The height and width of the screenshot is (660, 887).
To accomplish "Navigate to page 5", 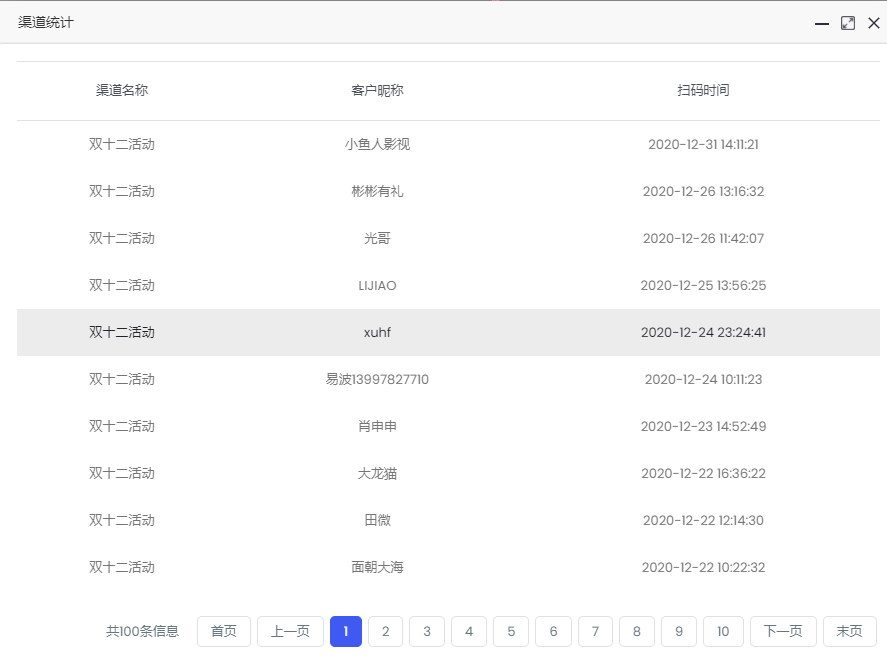I will [511, 631].
